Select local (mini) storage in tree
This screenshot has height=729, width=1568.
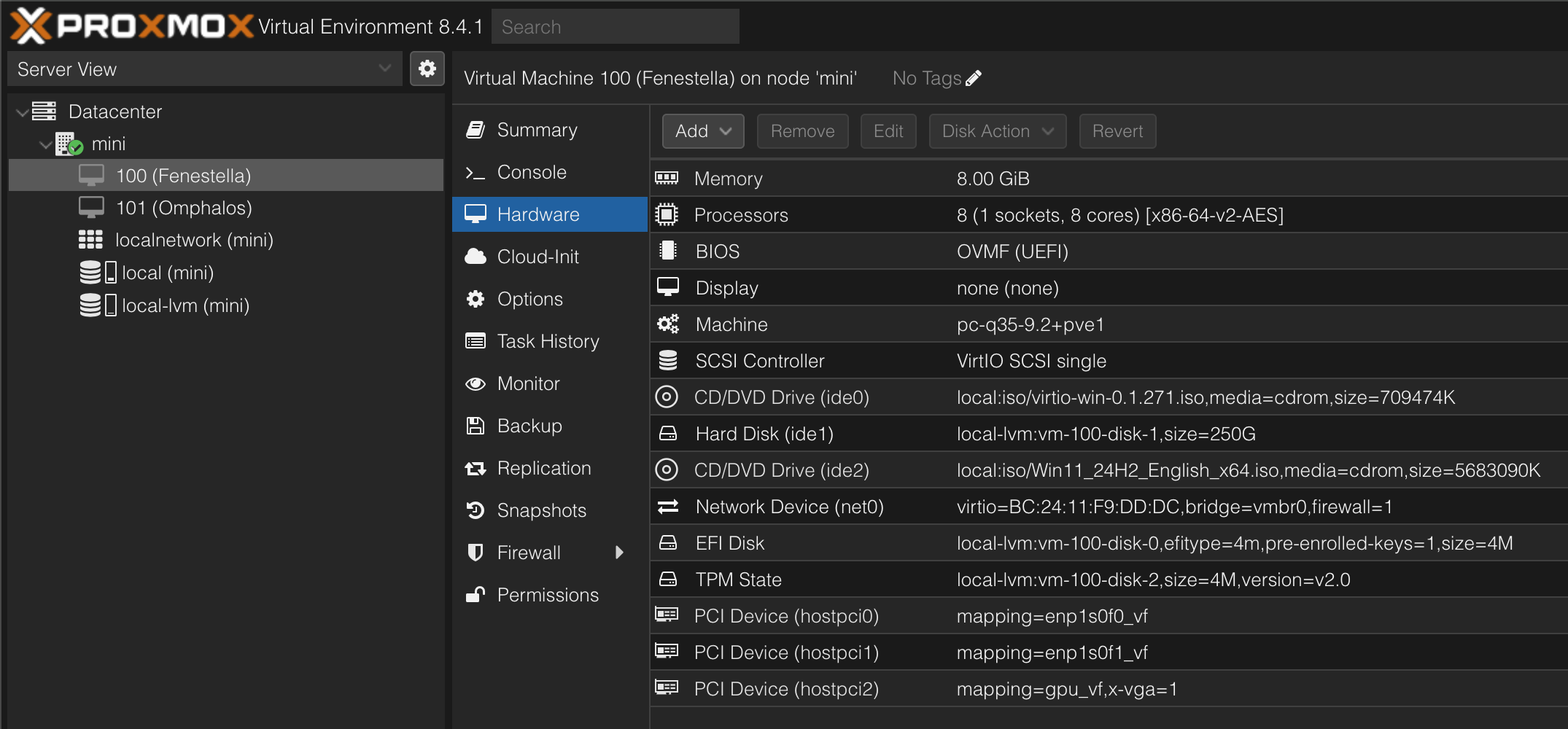225,273
